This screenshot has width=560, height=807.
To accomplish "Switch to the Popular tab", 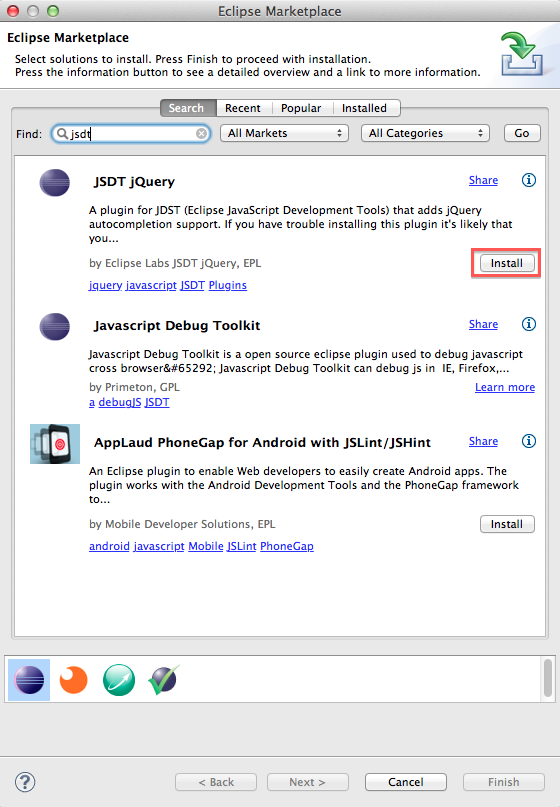I will pos(301,108).
